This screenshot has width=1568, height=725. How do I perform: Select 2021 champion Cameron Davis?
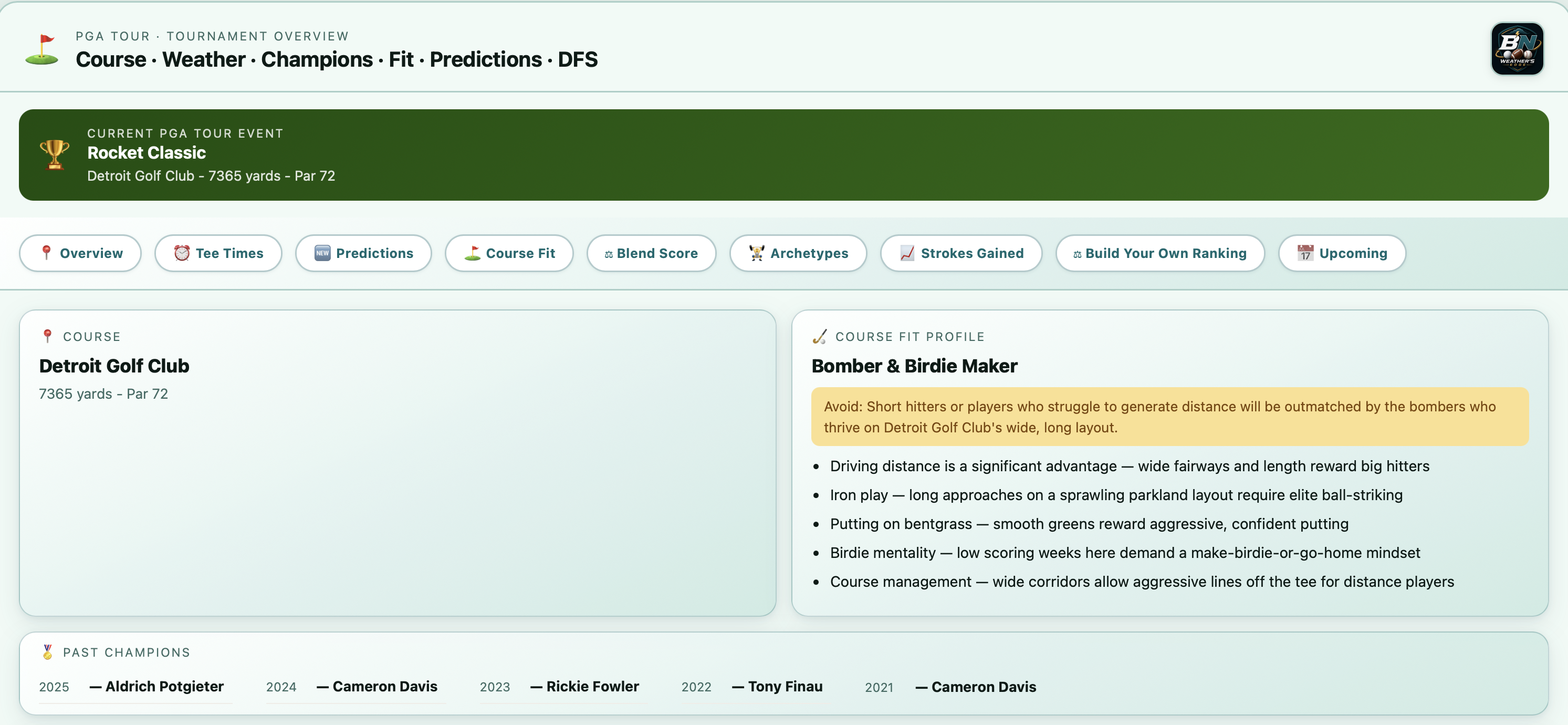[x=950, y=687]
